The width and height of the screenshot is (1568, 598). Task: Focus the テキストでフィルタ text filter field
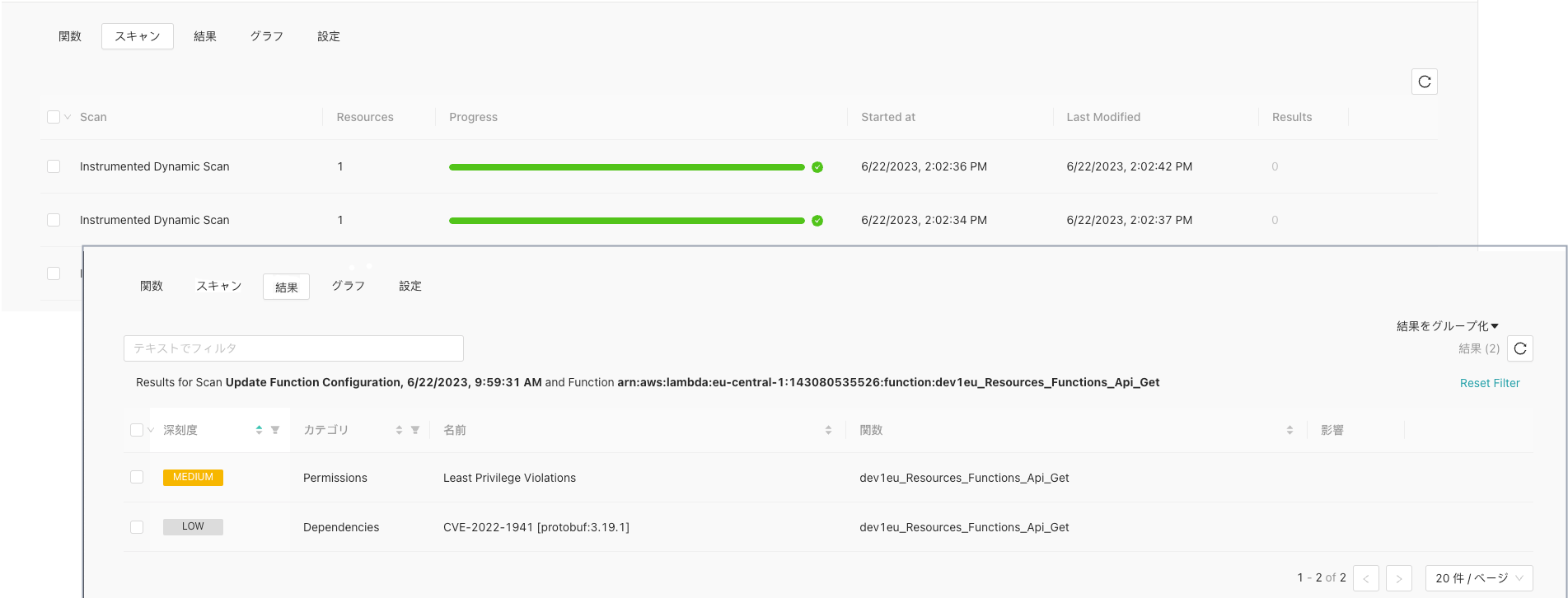[293, 348]
